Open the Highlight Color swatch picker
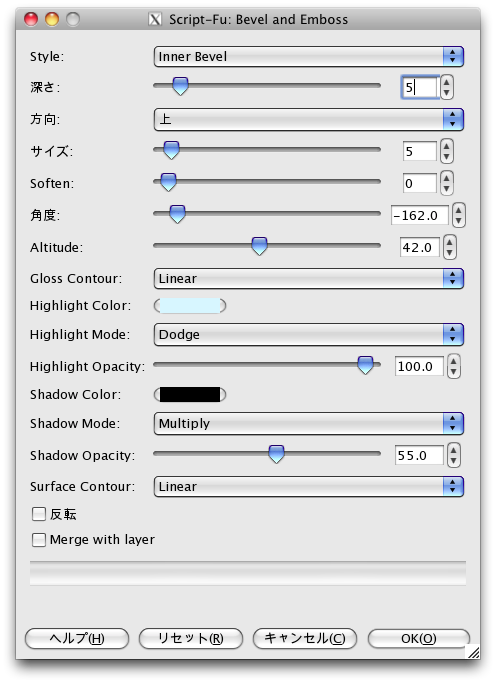The image size is (496, 683). point(190,306)
